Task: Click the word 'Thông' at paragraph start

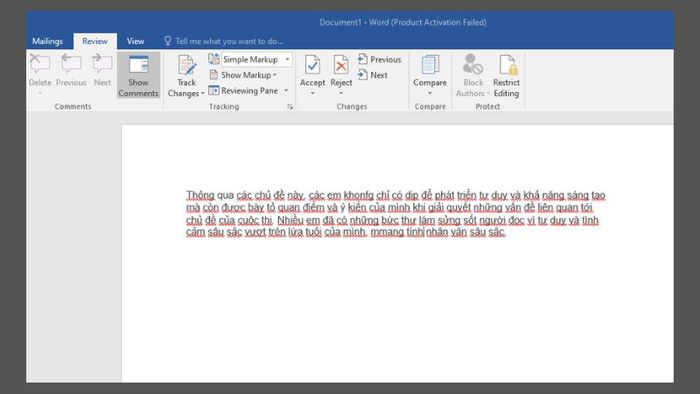Action: pyautogui.click(x=200, y=195)
